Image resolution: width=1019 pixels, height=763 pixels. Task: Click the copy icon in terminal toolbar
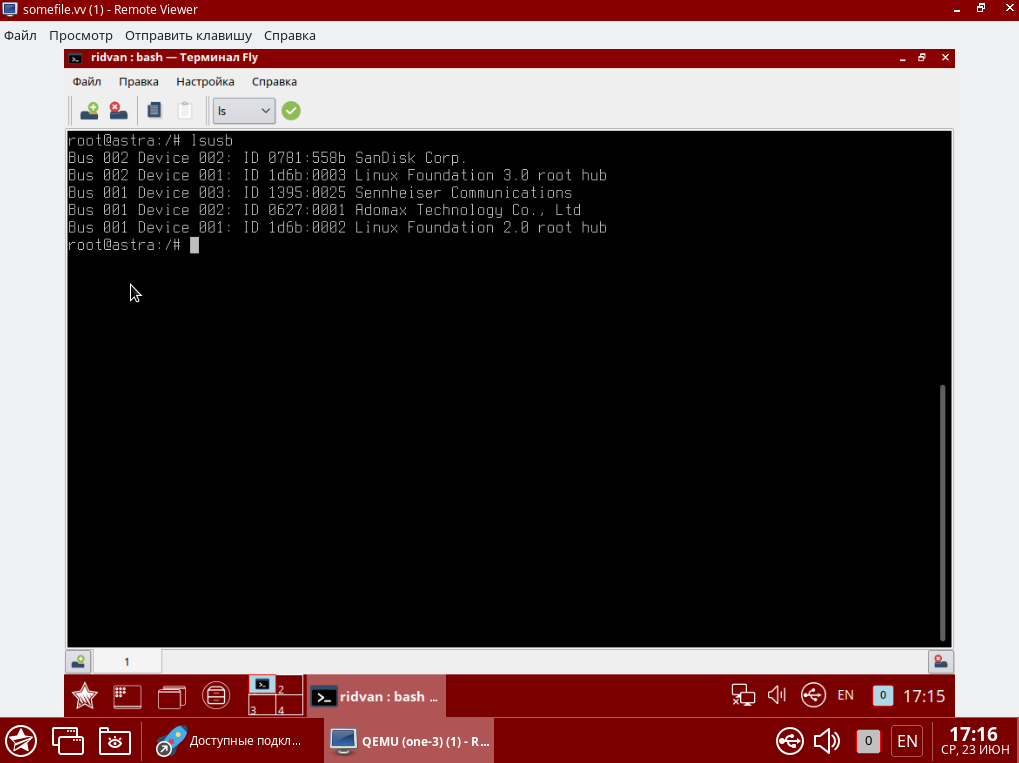point(154,110)
